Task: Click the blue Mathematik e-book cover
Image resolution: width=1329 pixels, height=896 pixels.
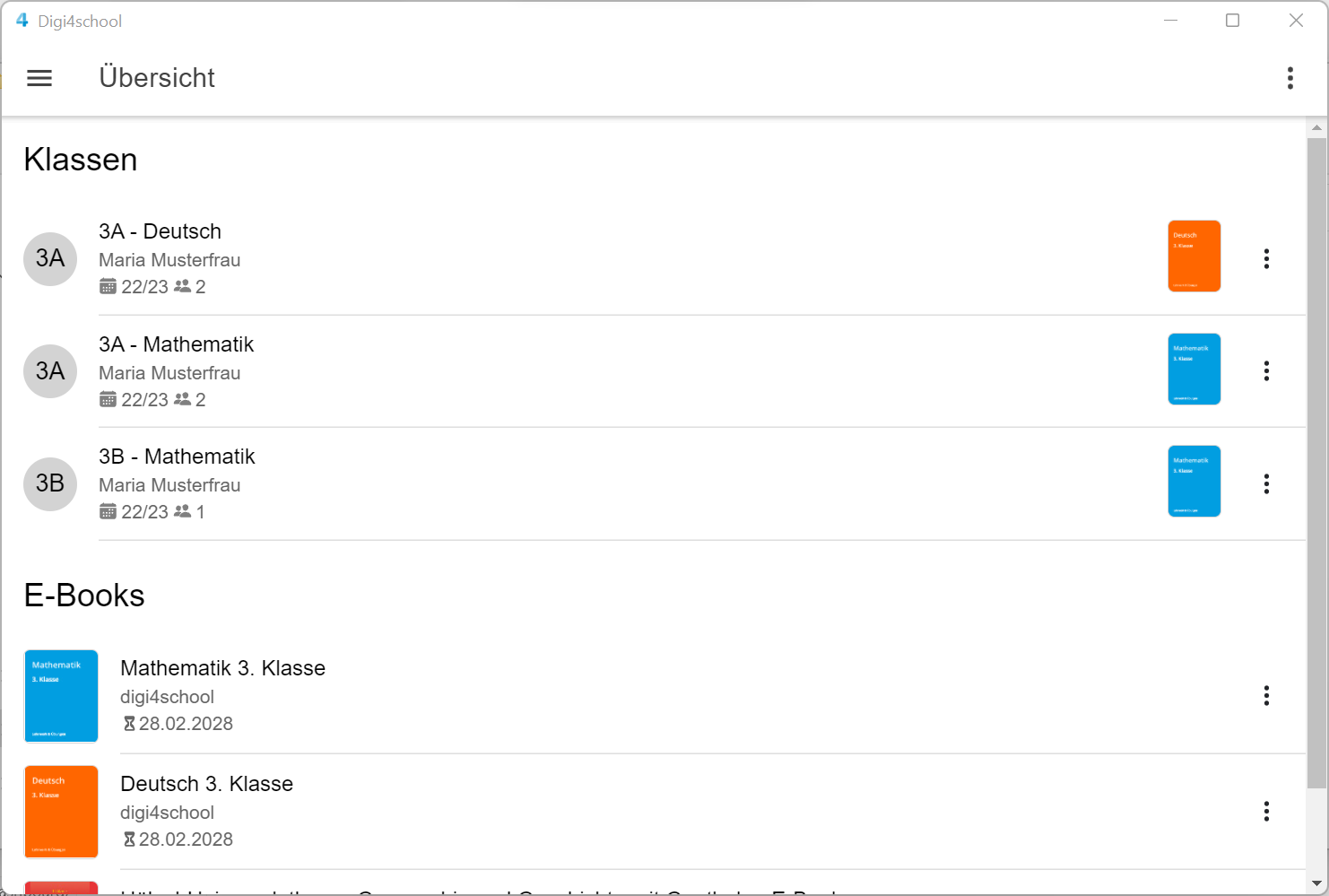Action: click(x=61, y=696)
